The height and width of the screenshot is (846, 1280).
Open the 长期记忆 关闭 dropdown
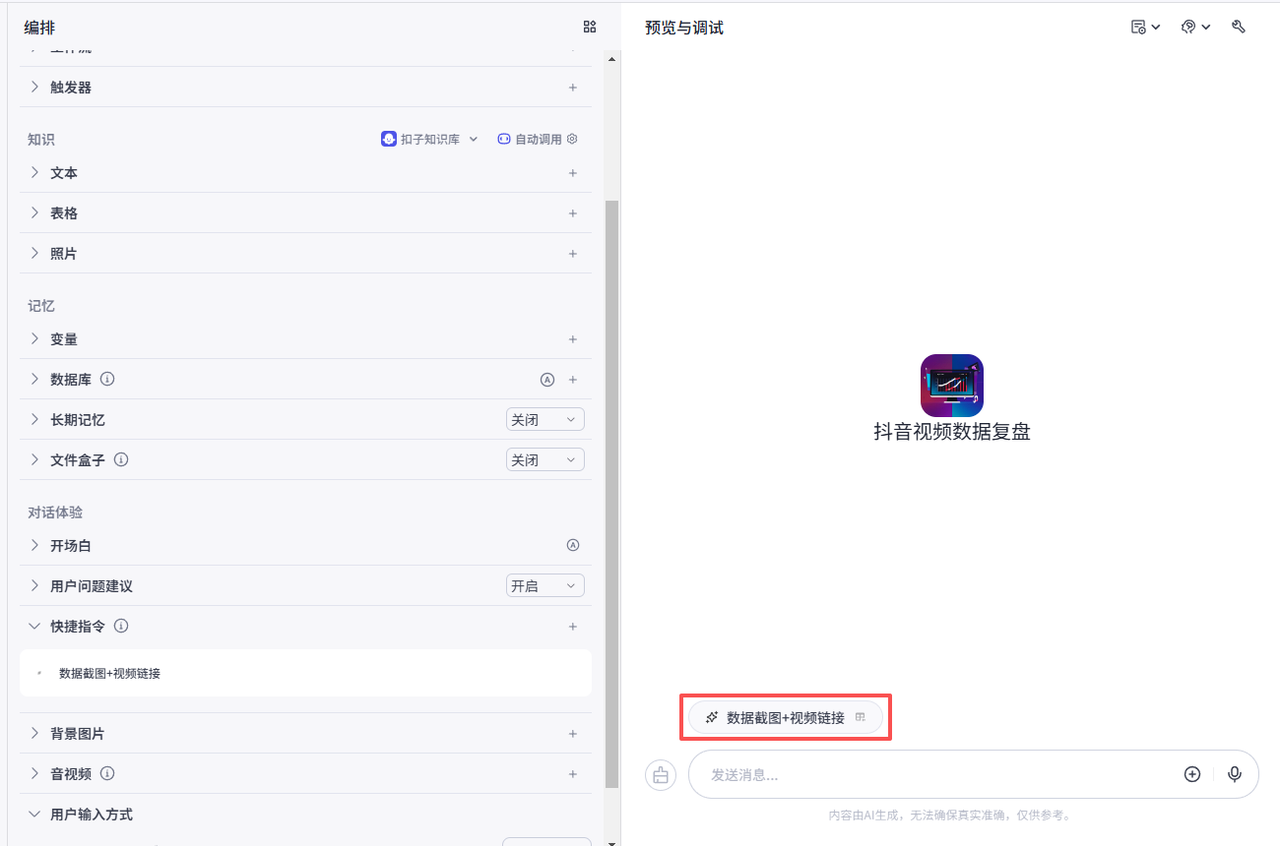pyautogui.click(x=545, y=420)
